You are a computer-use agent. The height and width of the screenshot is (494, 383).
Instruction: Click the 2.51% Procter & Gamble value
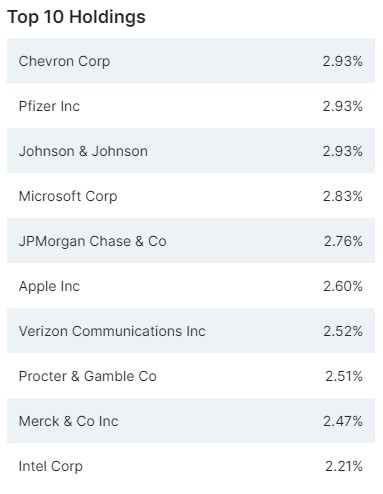point(344,376)
